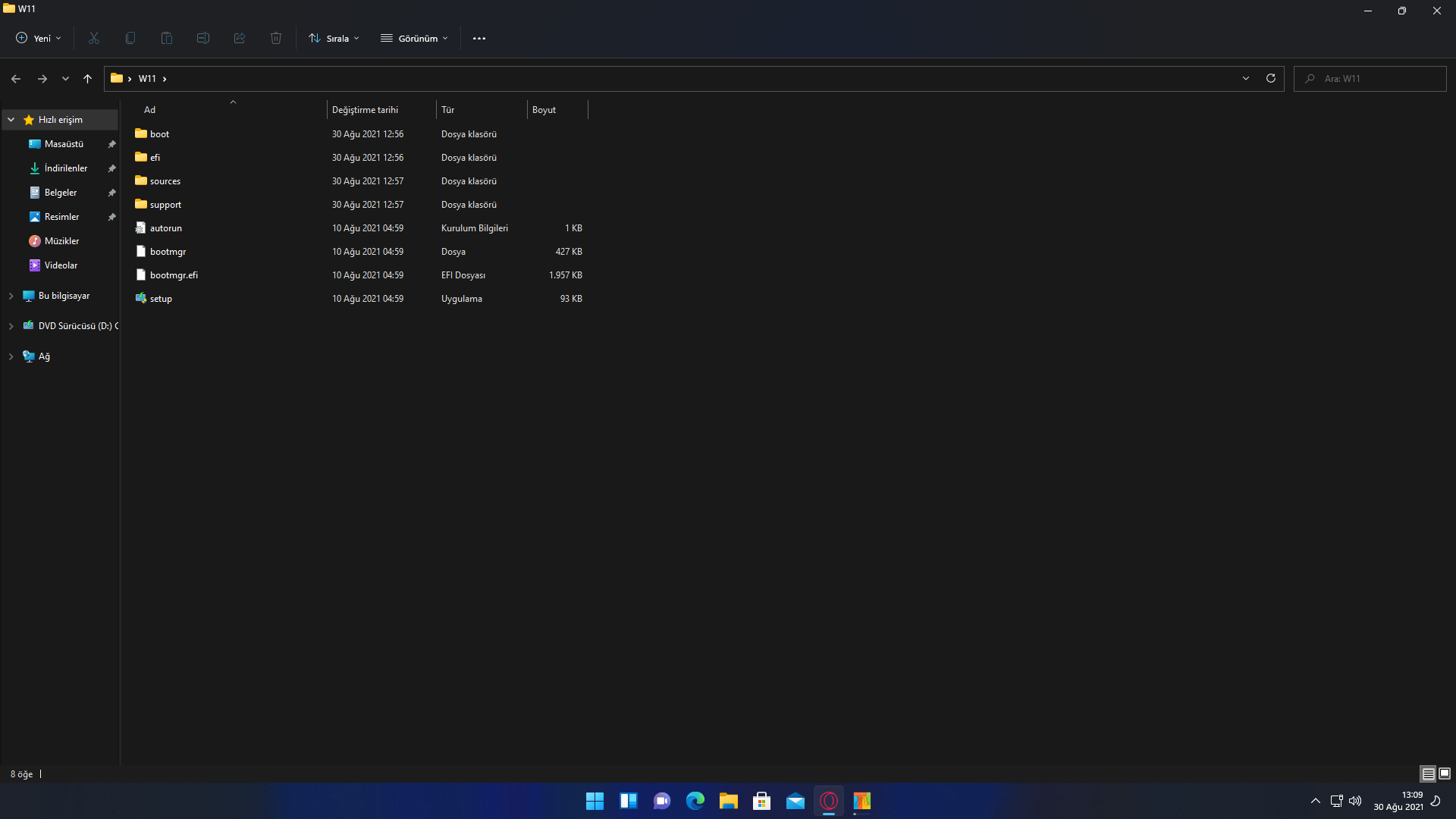
Task: Open the Sırala sort dropdown
Action: [x=334, y=38]
